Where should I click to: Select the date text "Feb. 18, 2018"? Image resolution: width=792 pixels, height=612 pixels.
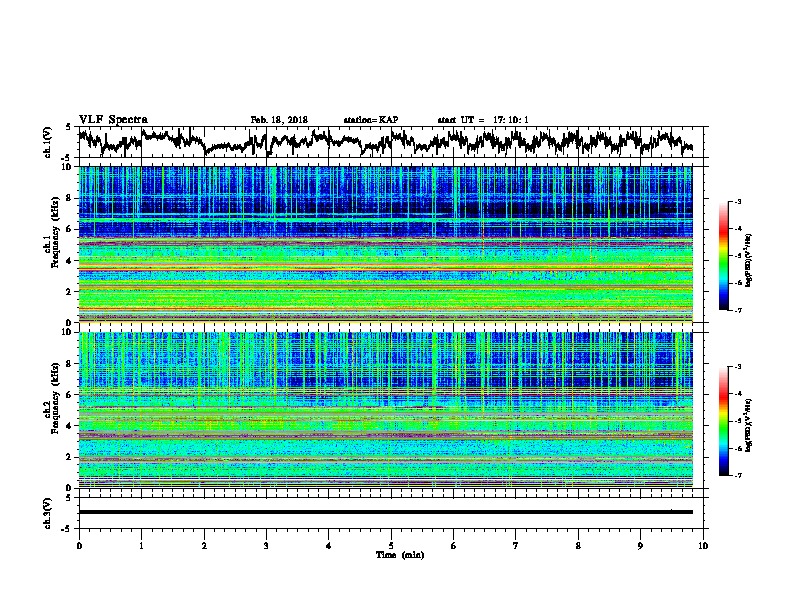click(x=279, y=120)
